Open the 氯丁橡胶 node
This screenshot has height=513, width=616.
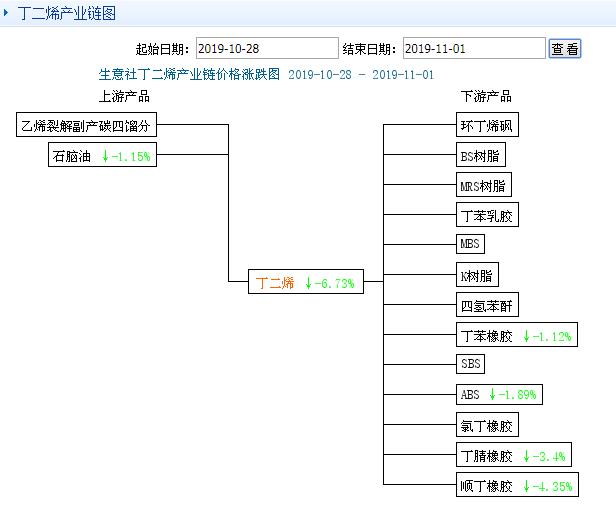pyautogui.click(x=487, y=425)
